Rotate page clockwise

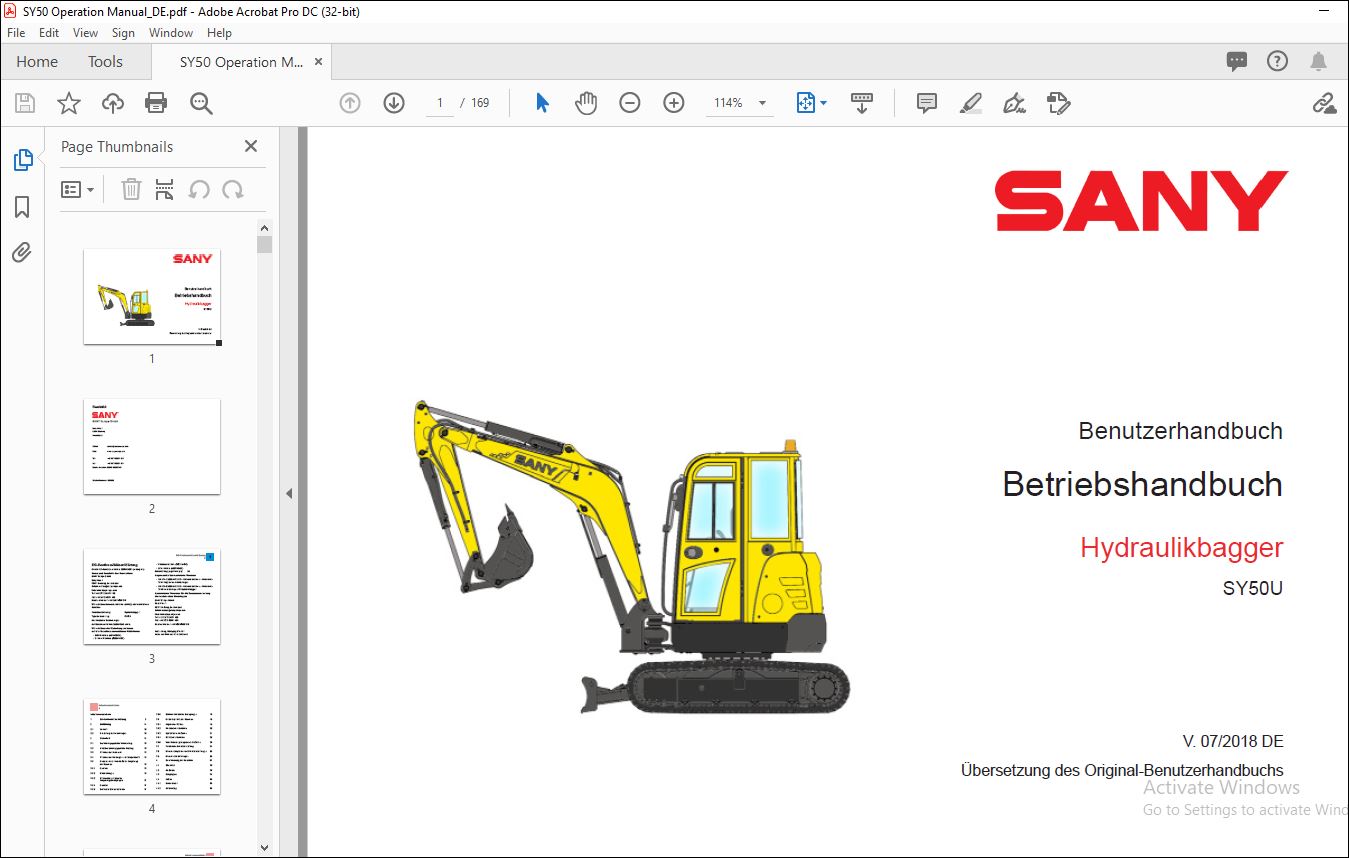pos(233,189)
